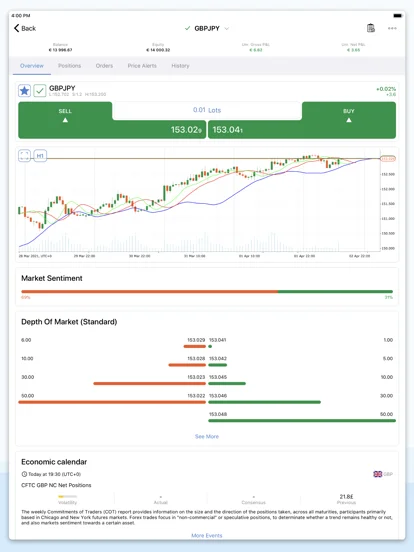The height and width of the screenshot is (552, 414).
Task: Open More Events in economic calendar
Action: tap(207, 535)
